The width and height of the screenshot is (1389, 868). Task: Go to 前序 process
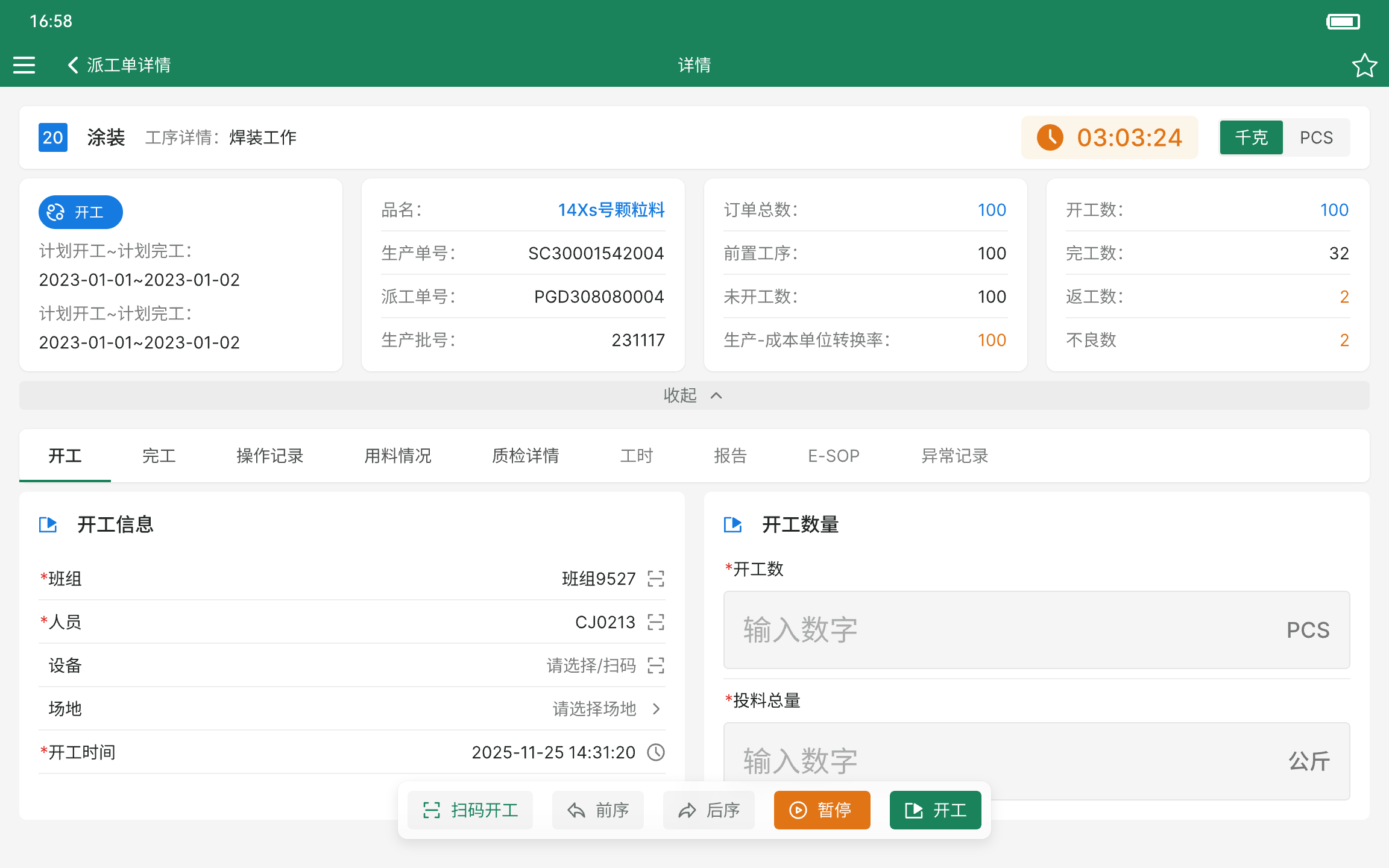pyautogui.click(x=598, y=810)
